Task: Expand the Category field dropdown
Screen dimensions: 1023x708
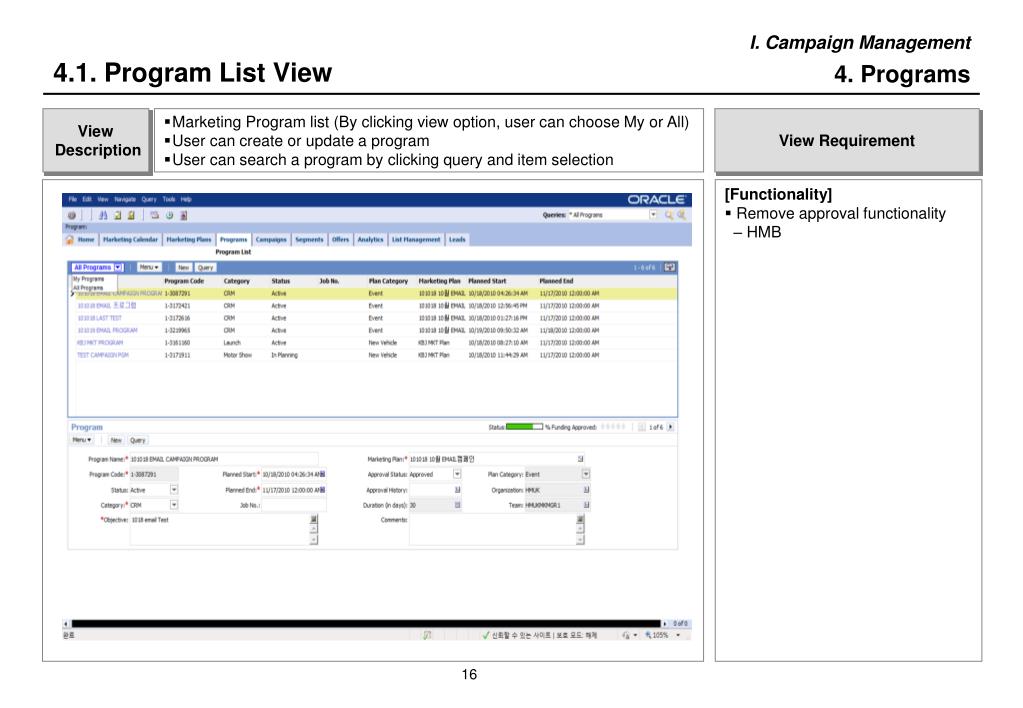Action: pyautogui.click(x=174, y=504)
